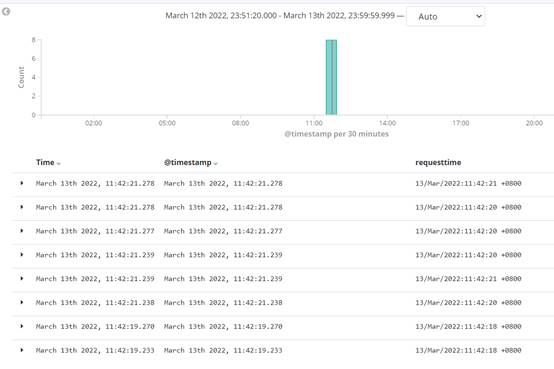554x369 pixels.
Task: Expand the 11:42:19.270 log row
Action: [22, 326]
